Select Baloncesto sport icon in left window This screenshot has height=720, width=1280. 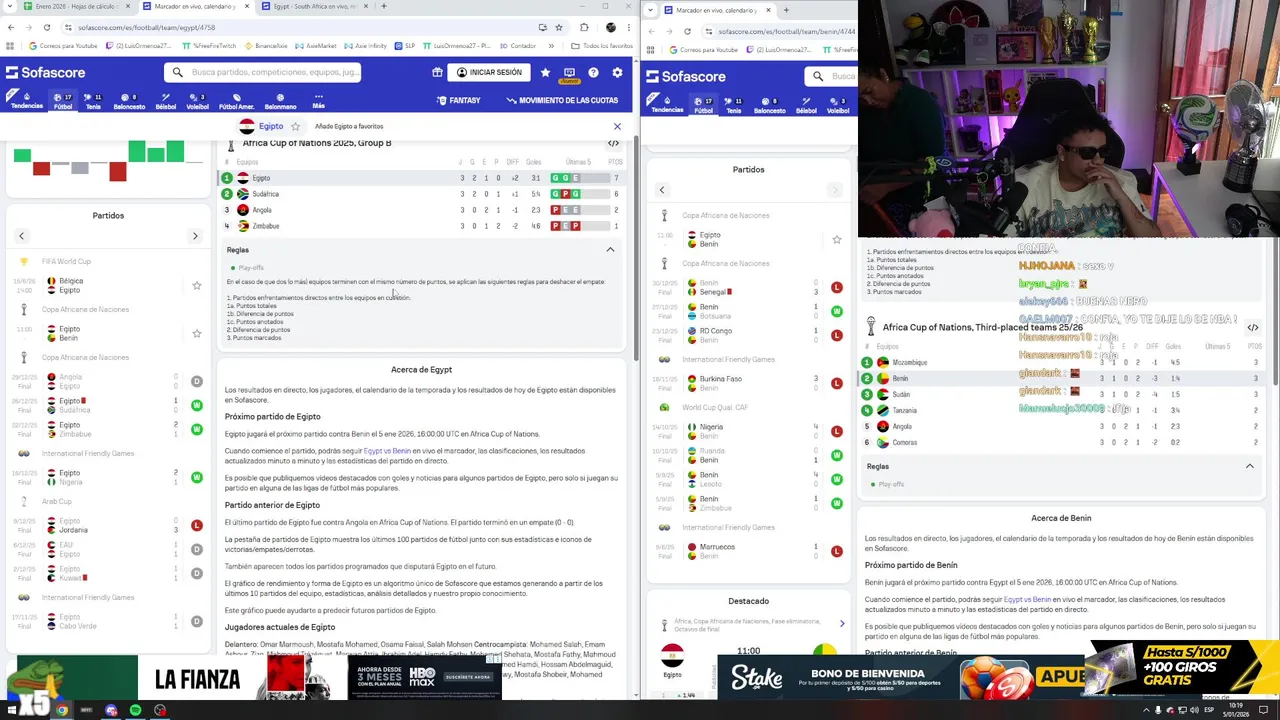click(x=129, y=100)
